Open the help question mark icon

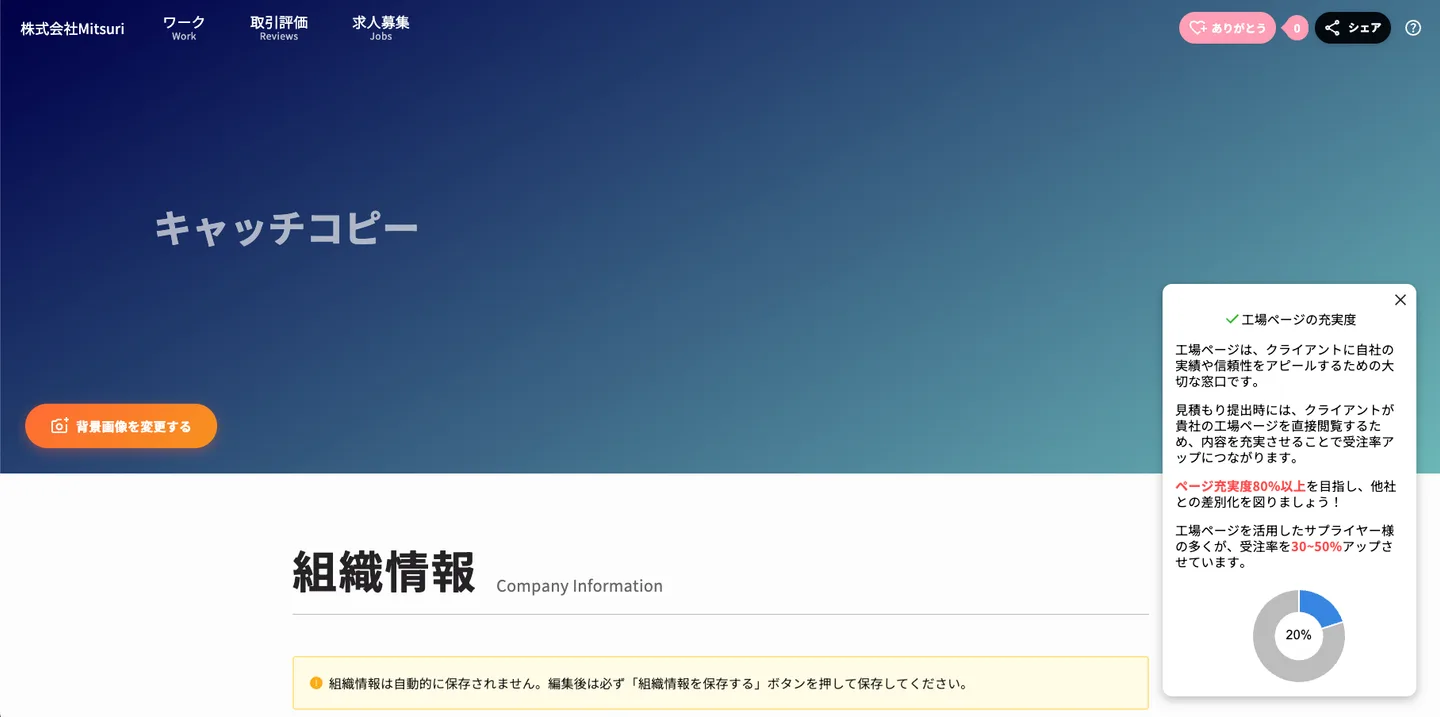(x=1413, y=28)
